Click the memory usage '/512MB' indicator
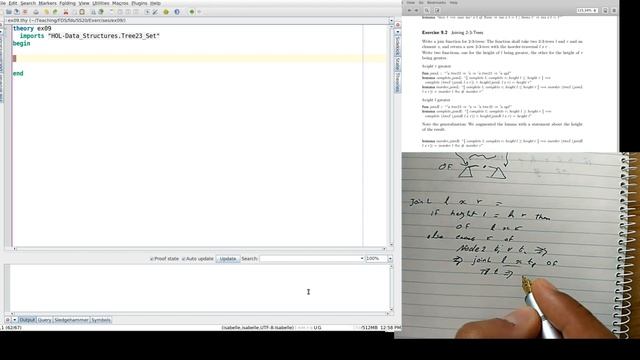Viewport: 640px width, 360px height. (369, 327)
